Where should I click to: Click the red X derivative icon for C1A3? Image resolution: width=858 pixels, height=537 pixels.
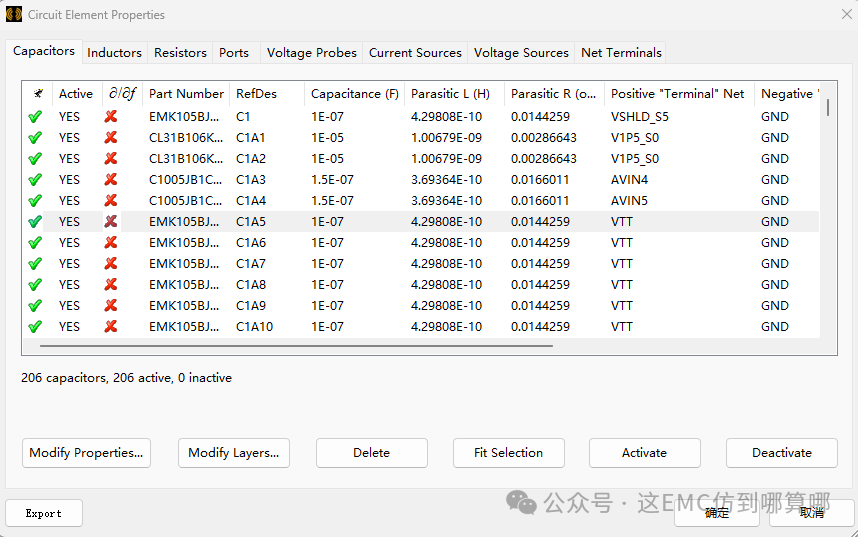click(111, 179)
